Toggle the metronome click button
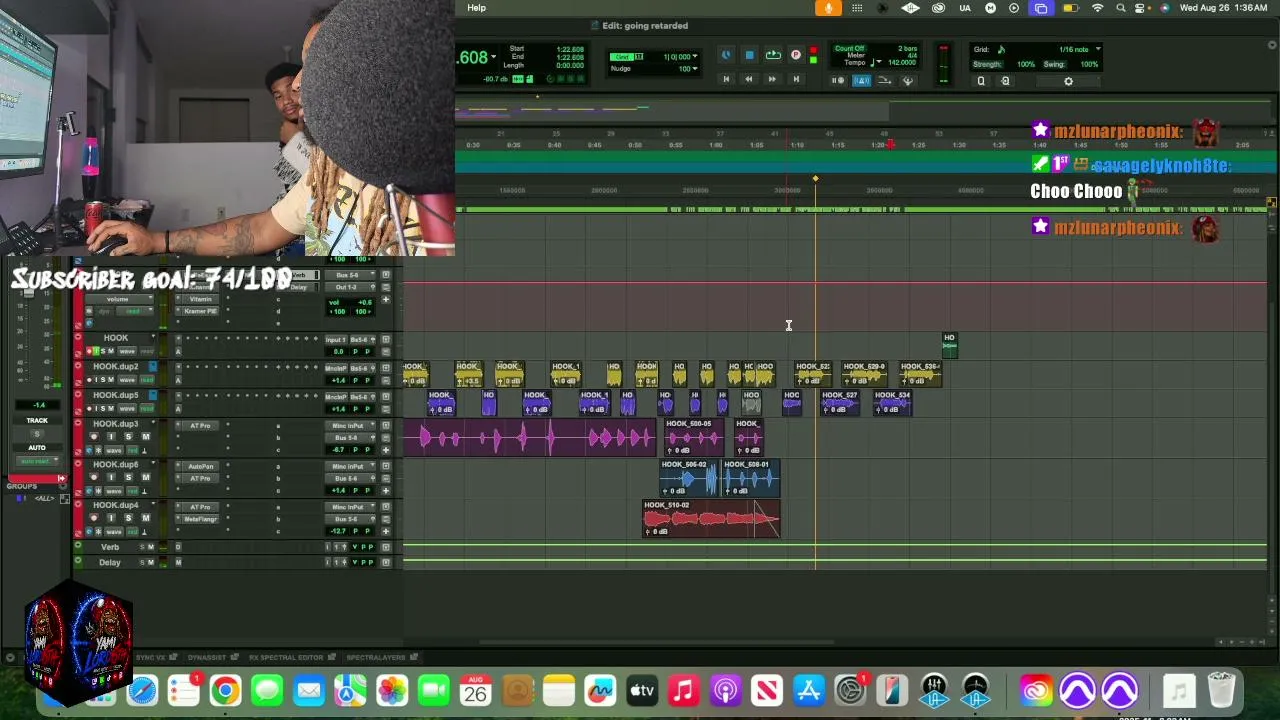This screenshot has height=720, width=1280. point(861,80)
